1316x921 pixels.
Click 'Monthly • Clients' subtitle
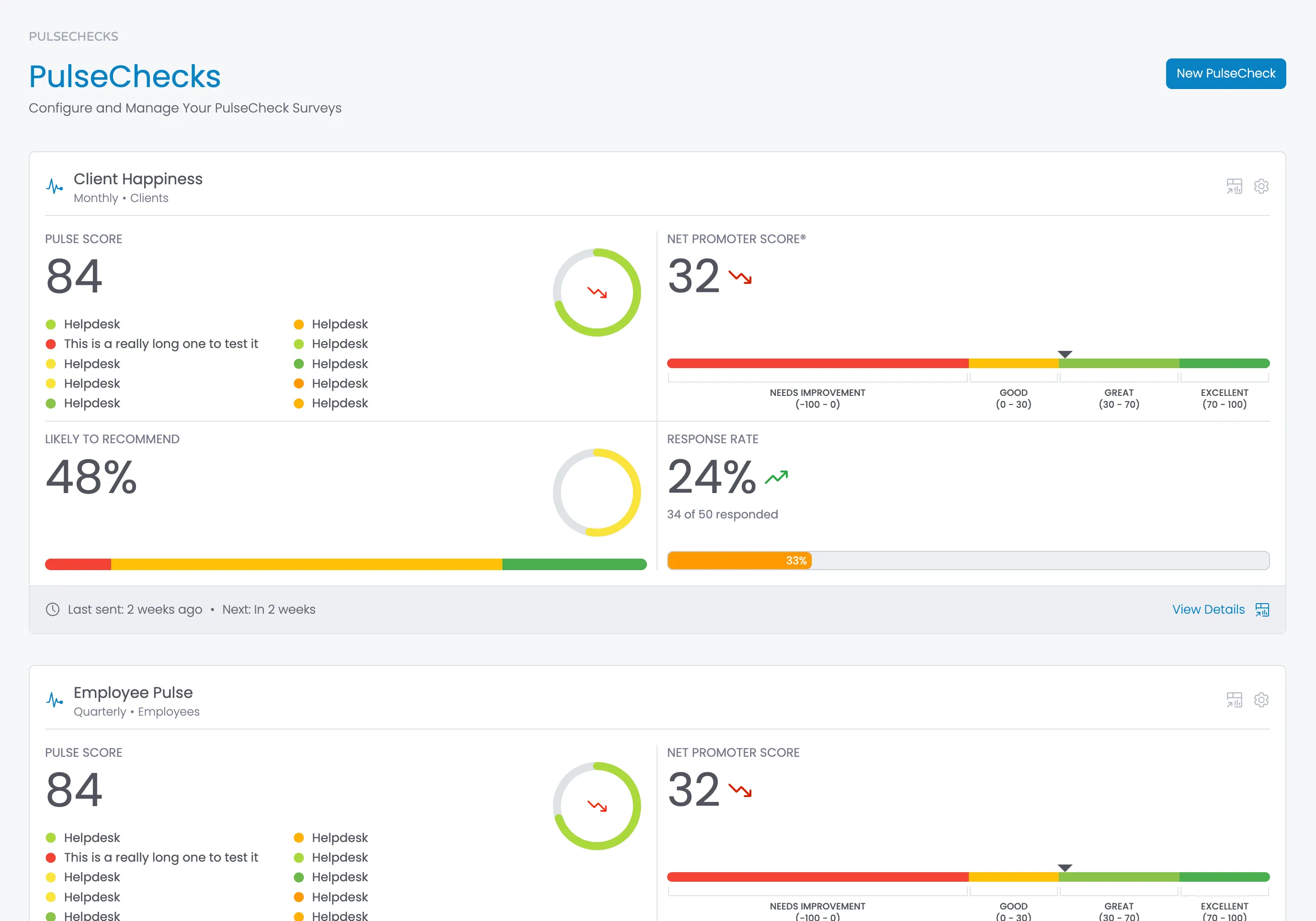121,198
